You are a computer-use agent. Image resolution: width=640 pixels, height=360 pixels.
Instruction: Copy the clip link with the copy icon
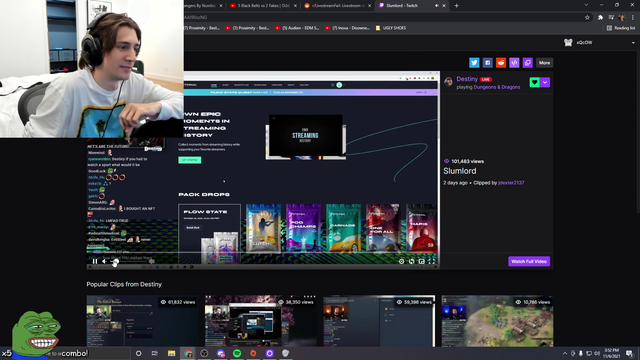click(x=528, y=63)
